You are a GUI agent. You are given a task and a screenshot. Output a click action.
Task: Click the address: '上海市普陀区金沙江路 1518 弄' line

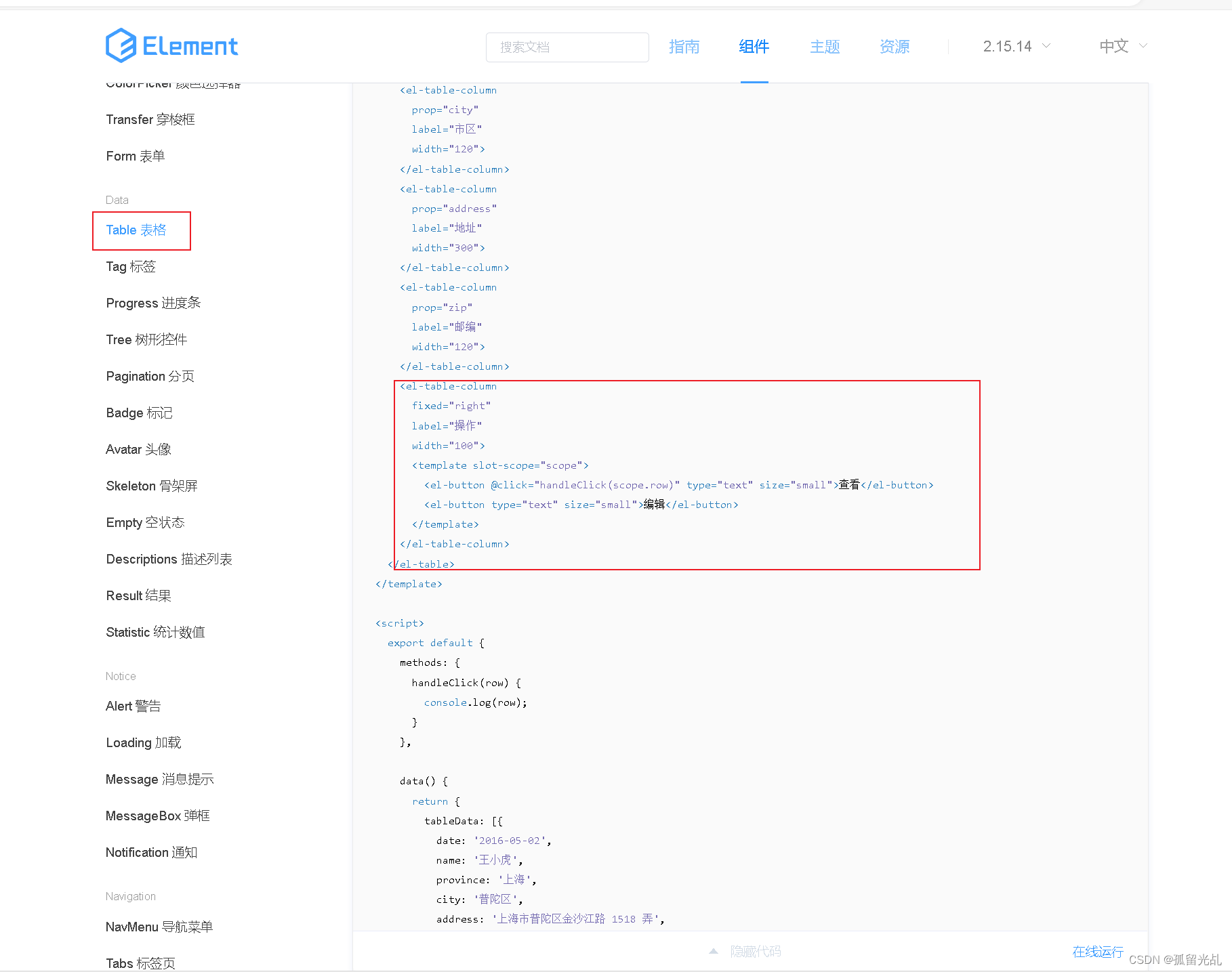[550, 919]
